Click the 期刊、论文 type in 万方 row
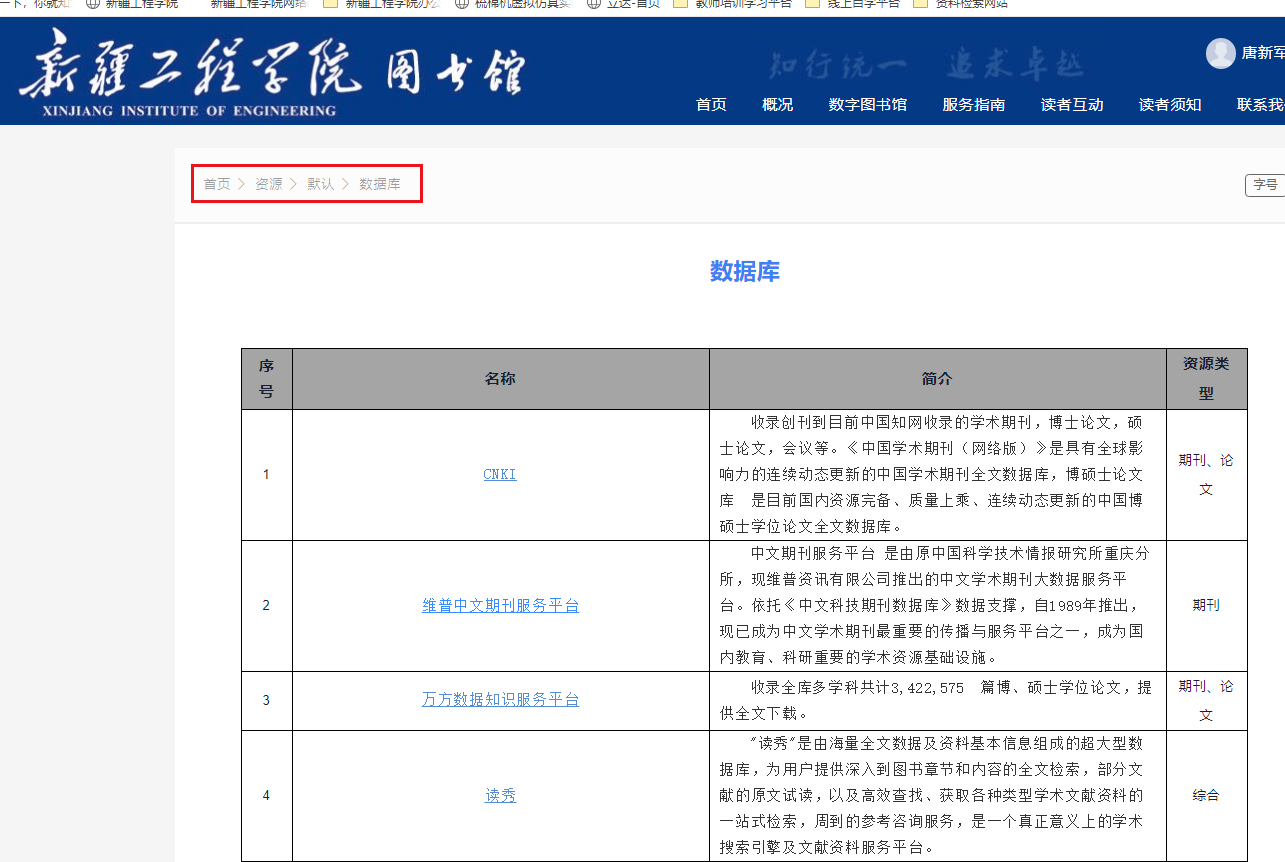1285x862 pixels. [x=1206, y=700]
